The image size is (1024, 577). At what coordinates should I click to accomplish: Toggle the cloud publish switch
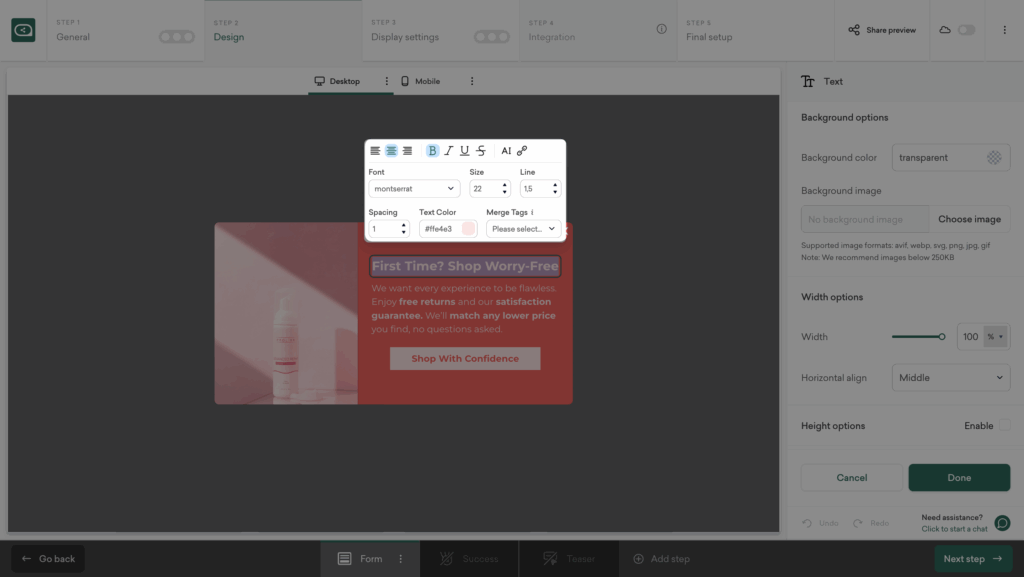(966, 30)
